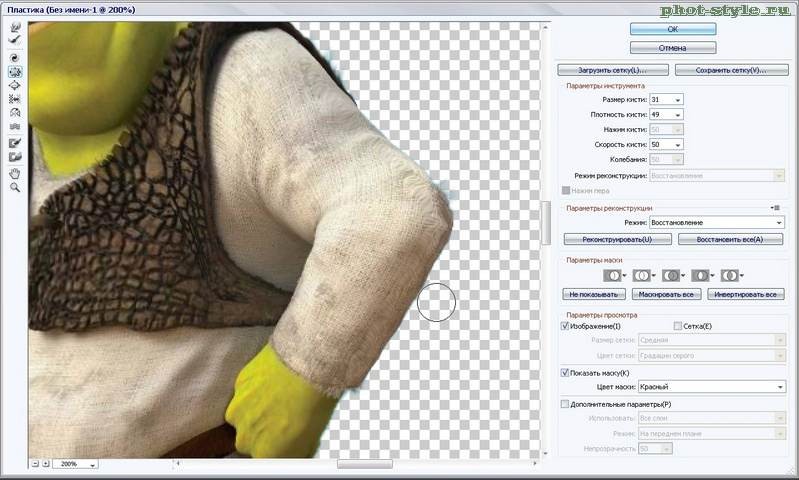Enable the Дополнительные параметры(P) checkbox
799x480 pixels.
[x=565, y=404]
